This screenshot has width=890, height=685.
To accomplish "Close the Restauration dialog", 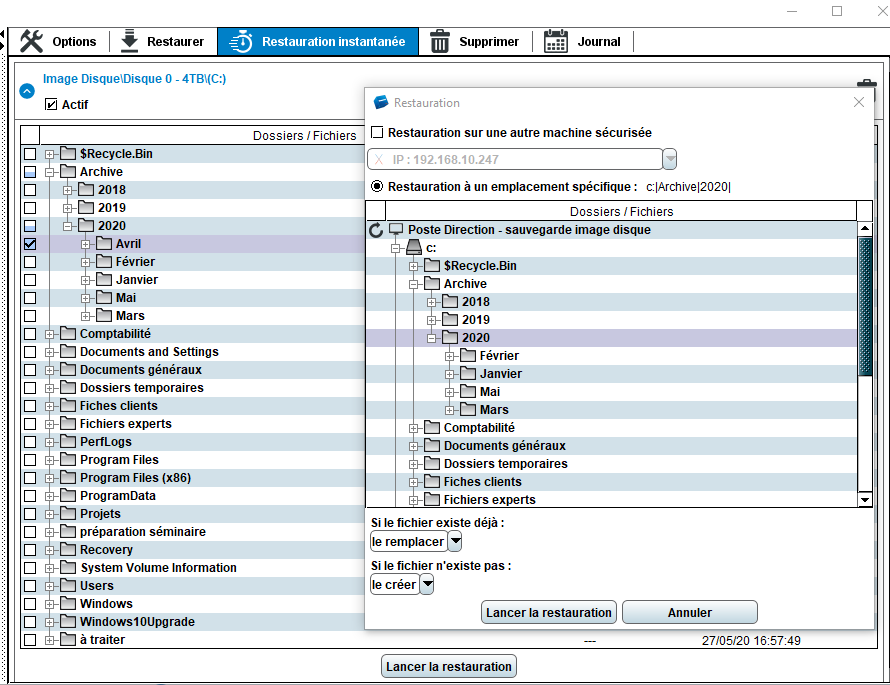I will click(x=859, y=102).
